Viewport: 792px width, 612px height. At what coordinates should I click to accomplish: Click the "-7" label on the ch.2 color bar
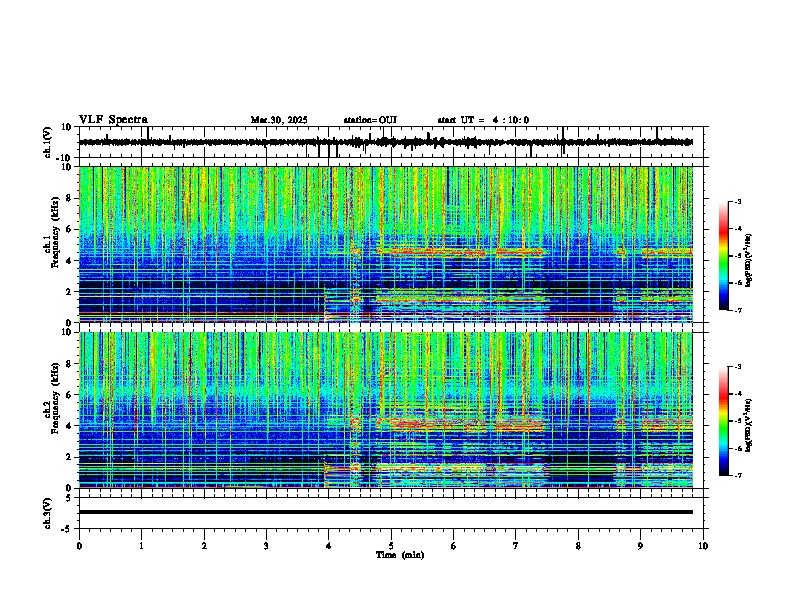click(x=737, y=476)
